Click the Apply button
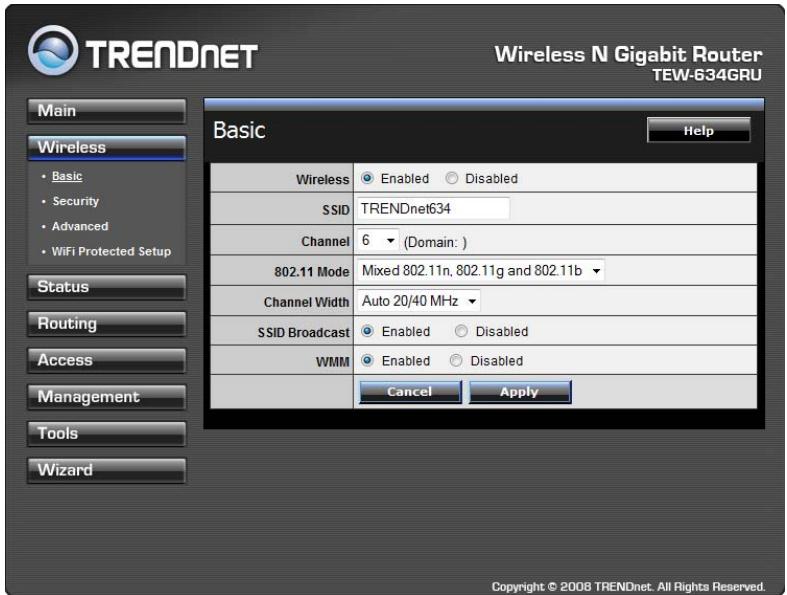 (x=520, y=392)
